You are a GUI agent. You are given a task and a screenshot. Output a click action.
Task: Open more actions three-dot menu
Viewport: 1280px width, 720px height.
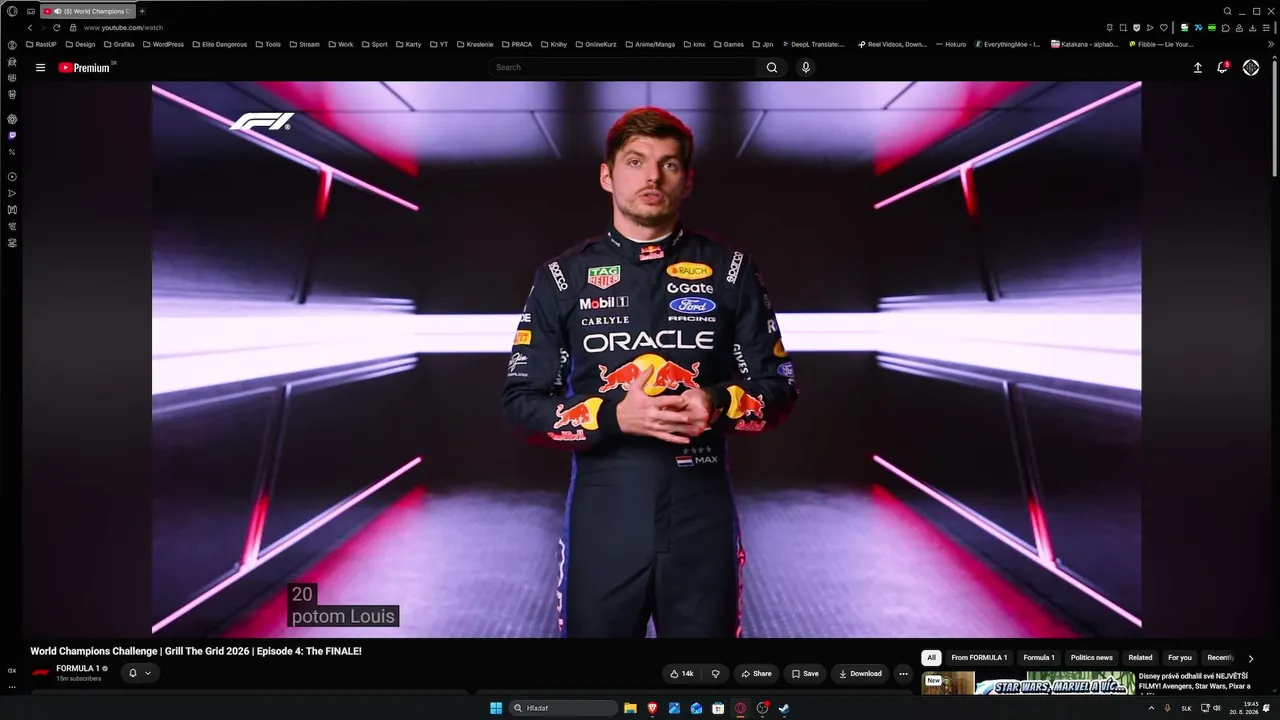click(x=903, y=674)
